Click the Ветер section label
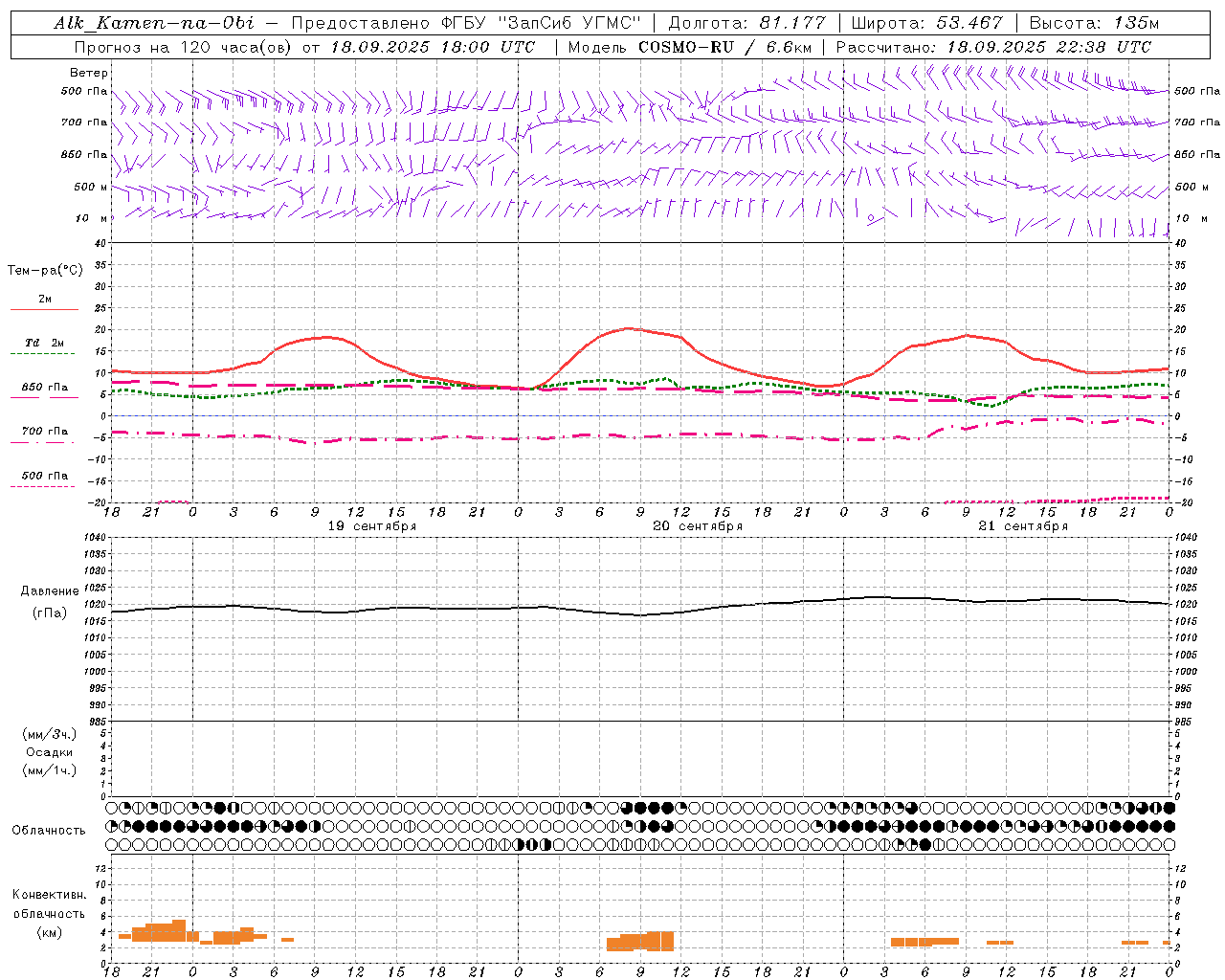 (x=89, y=73)
